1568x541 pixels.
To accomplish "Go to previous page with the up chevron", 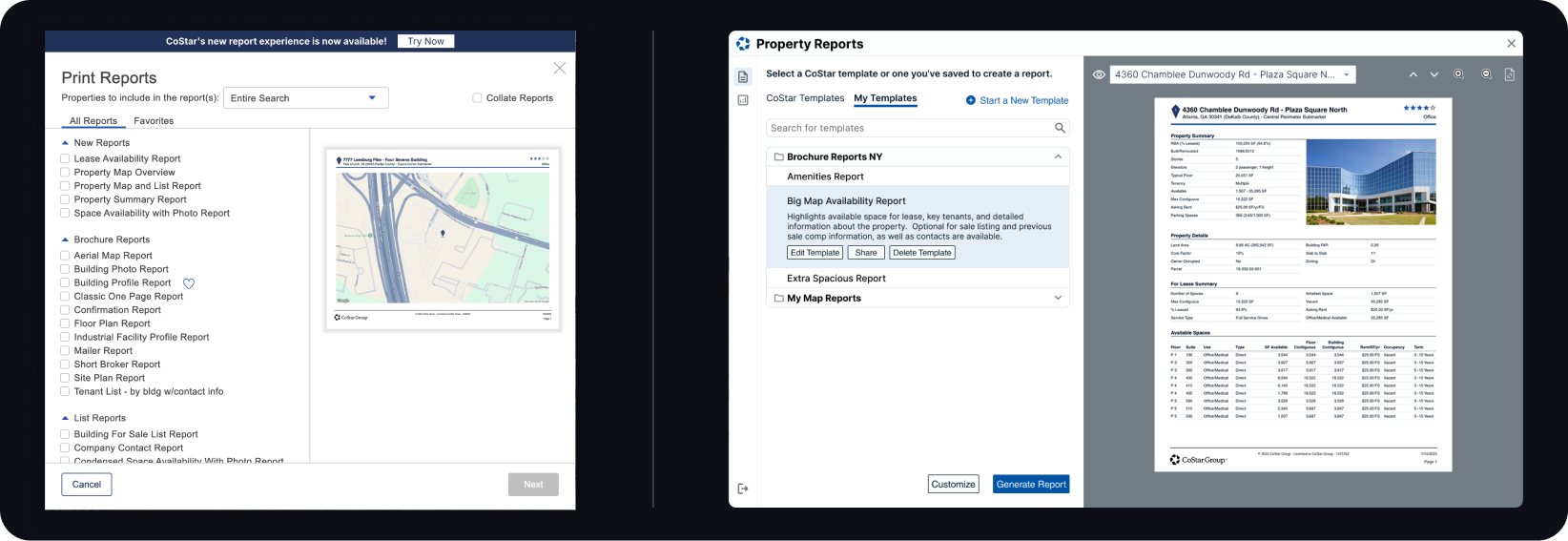I will (1413, 74).
